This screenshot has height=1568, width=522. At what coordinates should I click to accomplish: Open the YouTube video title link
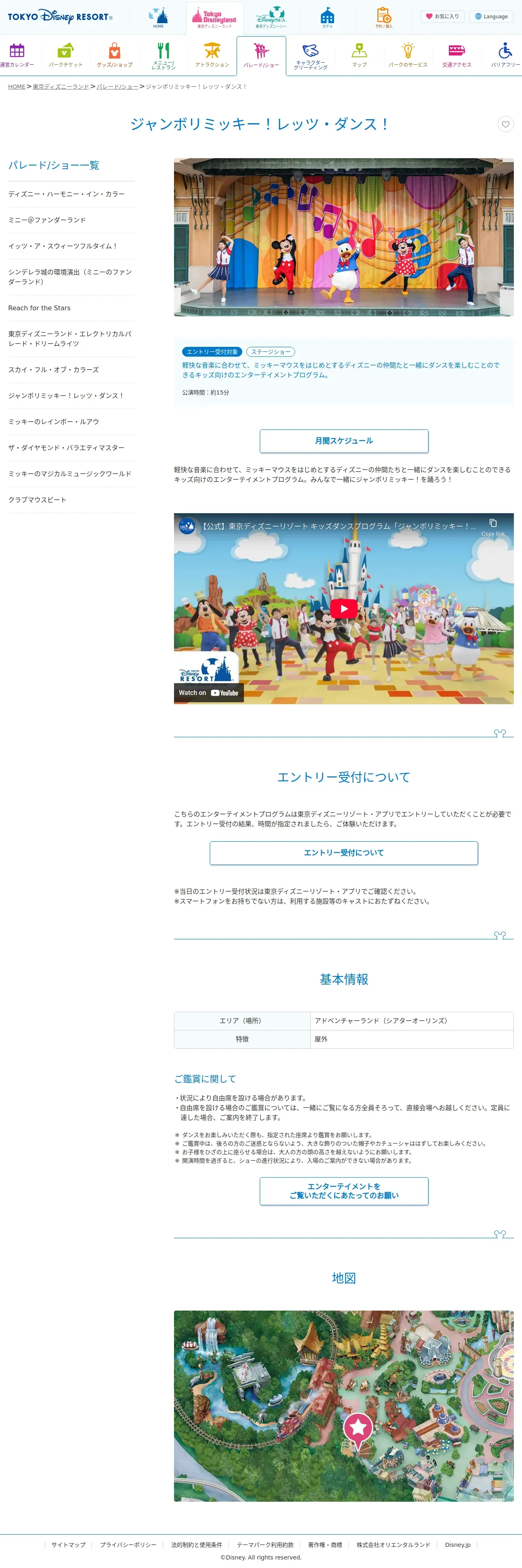click(x=338, y=526)
